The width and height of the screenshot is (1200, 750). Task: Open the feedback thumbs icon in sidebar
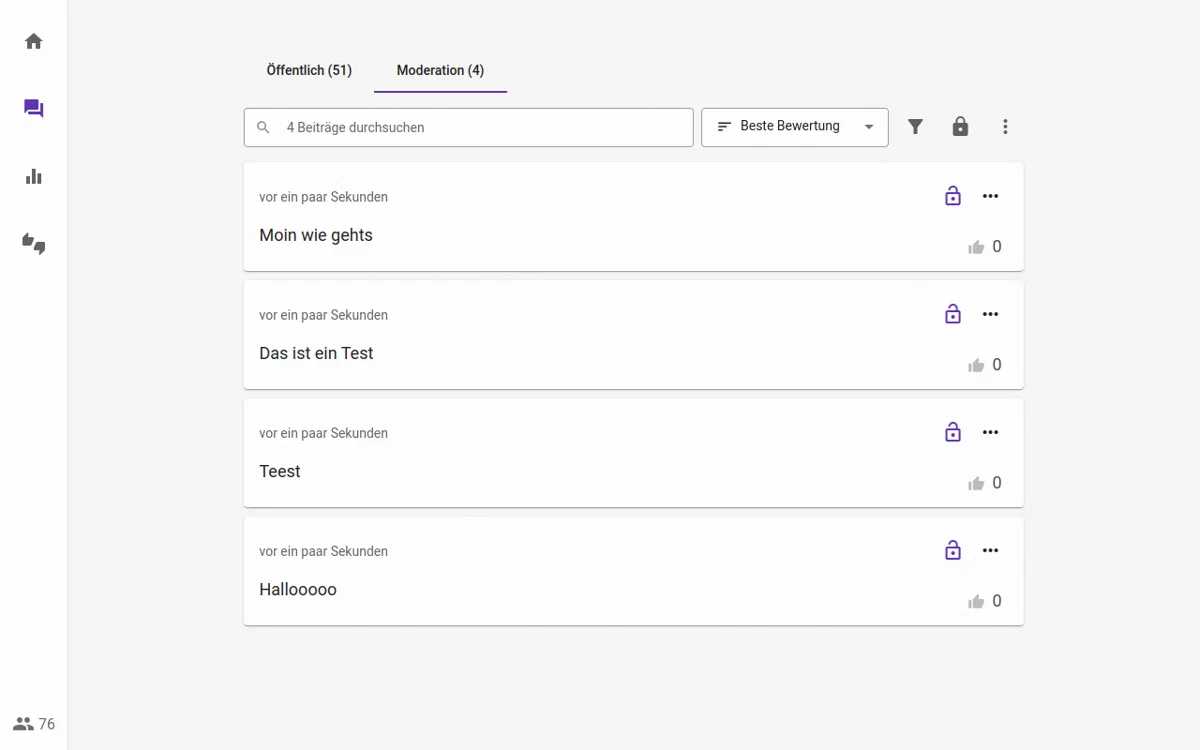(34, 244)
